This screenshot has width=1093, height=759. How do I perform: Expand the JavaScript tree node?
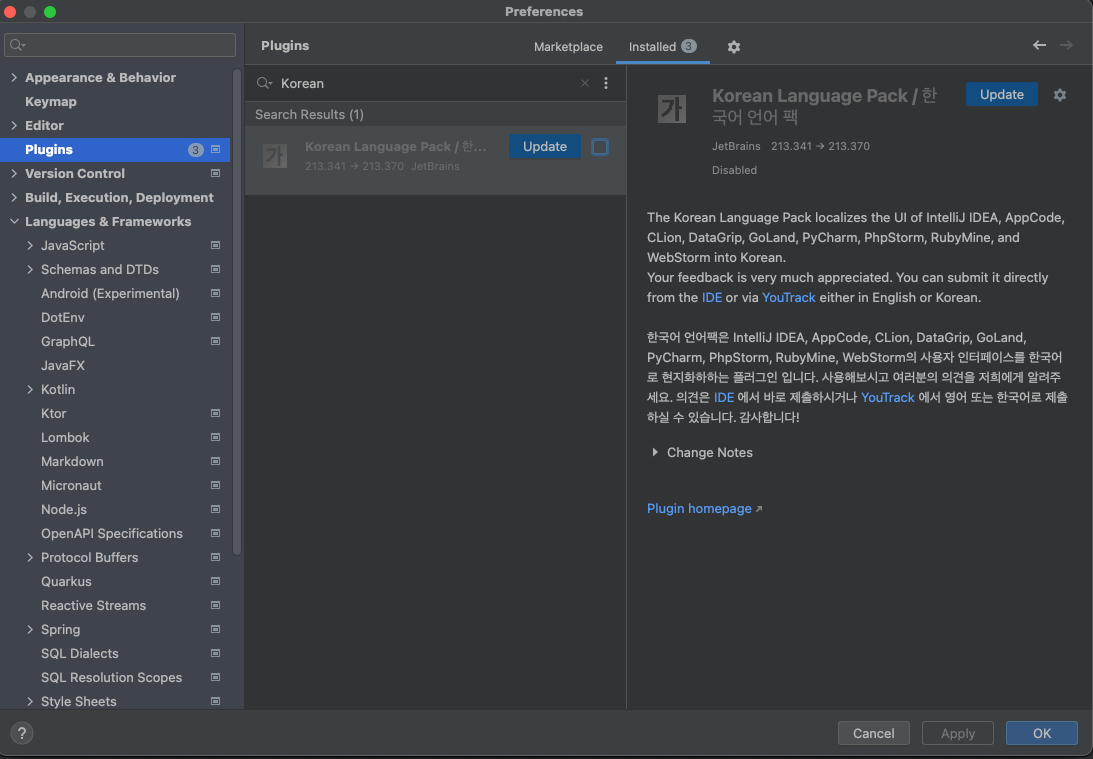tap(30, 245)
